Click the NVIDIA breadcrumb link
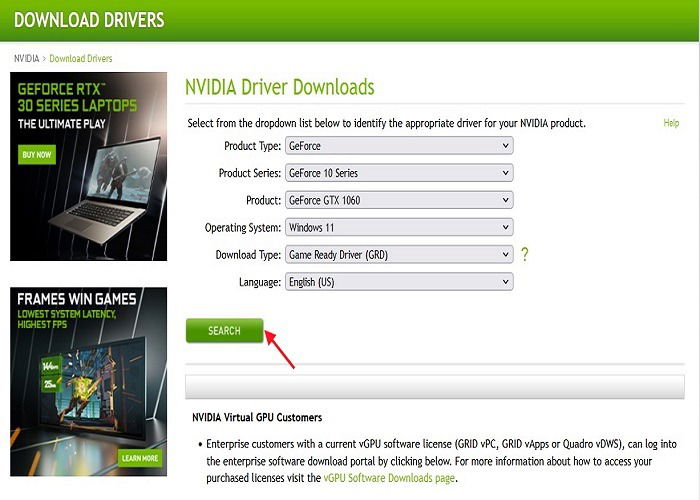This screenshot has width=700, height=500. click(26, 58)
